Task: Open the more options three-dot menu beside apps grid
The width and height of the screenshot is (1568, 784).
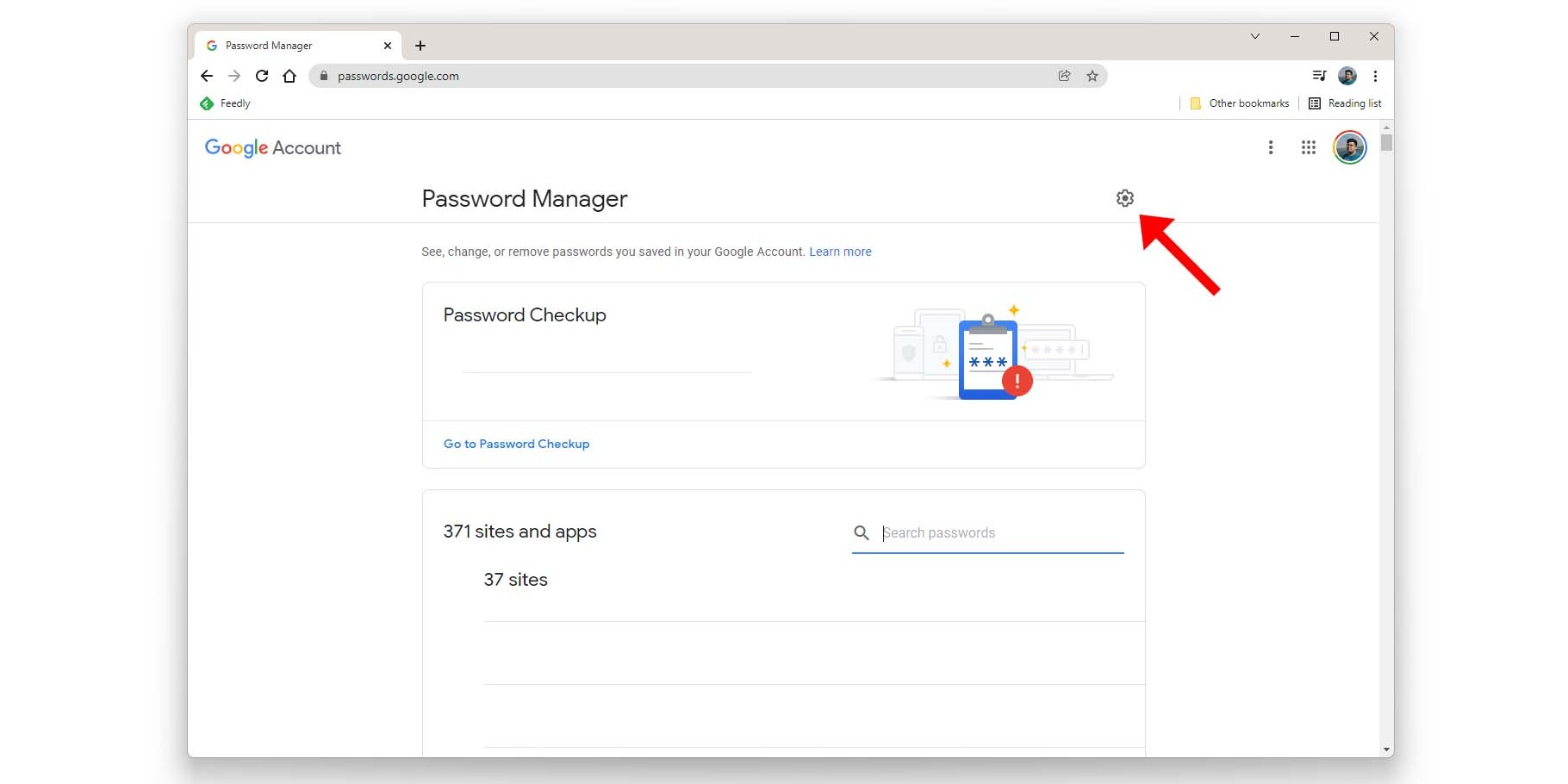Action: (1271, 147)
